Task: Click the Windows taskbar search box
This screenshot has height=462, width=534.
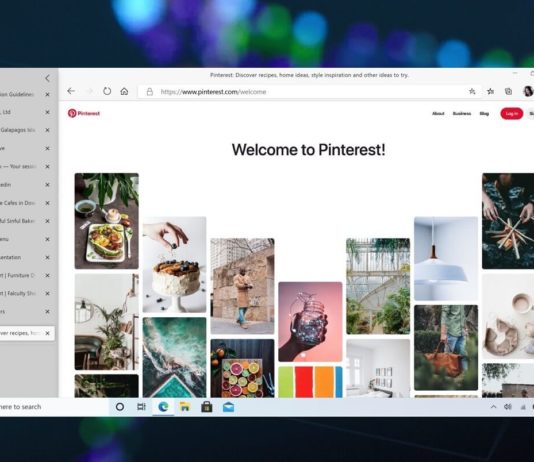Action: point(54,407)
